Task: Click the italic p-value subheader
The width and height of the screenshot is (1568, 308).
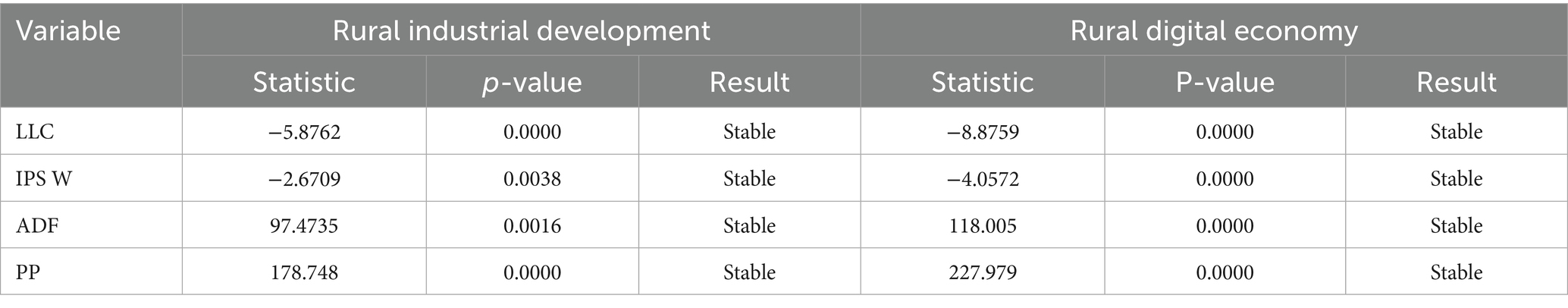Action: pyautogui.click(x=532, y=82)
